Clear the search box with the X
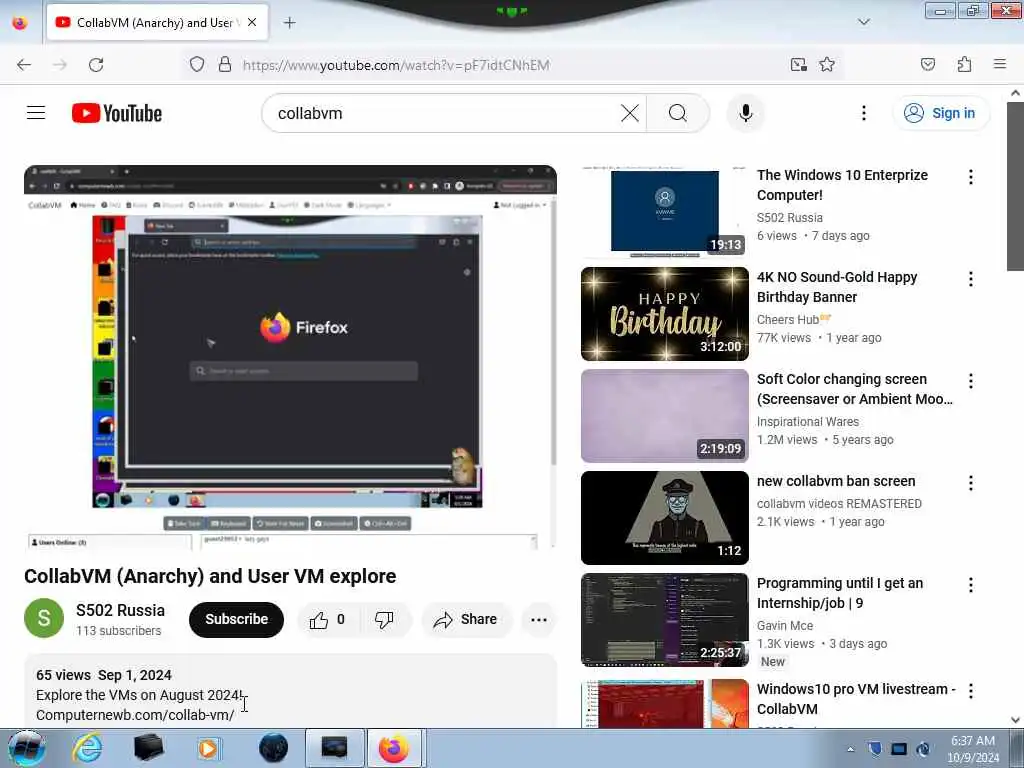The height and width of the screenshot is (768, 1024). pos(630,113)
